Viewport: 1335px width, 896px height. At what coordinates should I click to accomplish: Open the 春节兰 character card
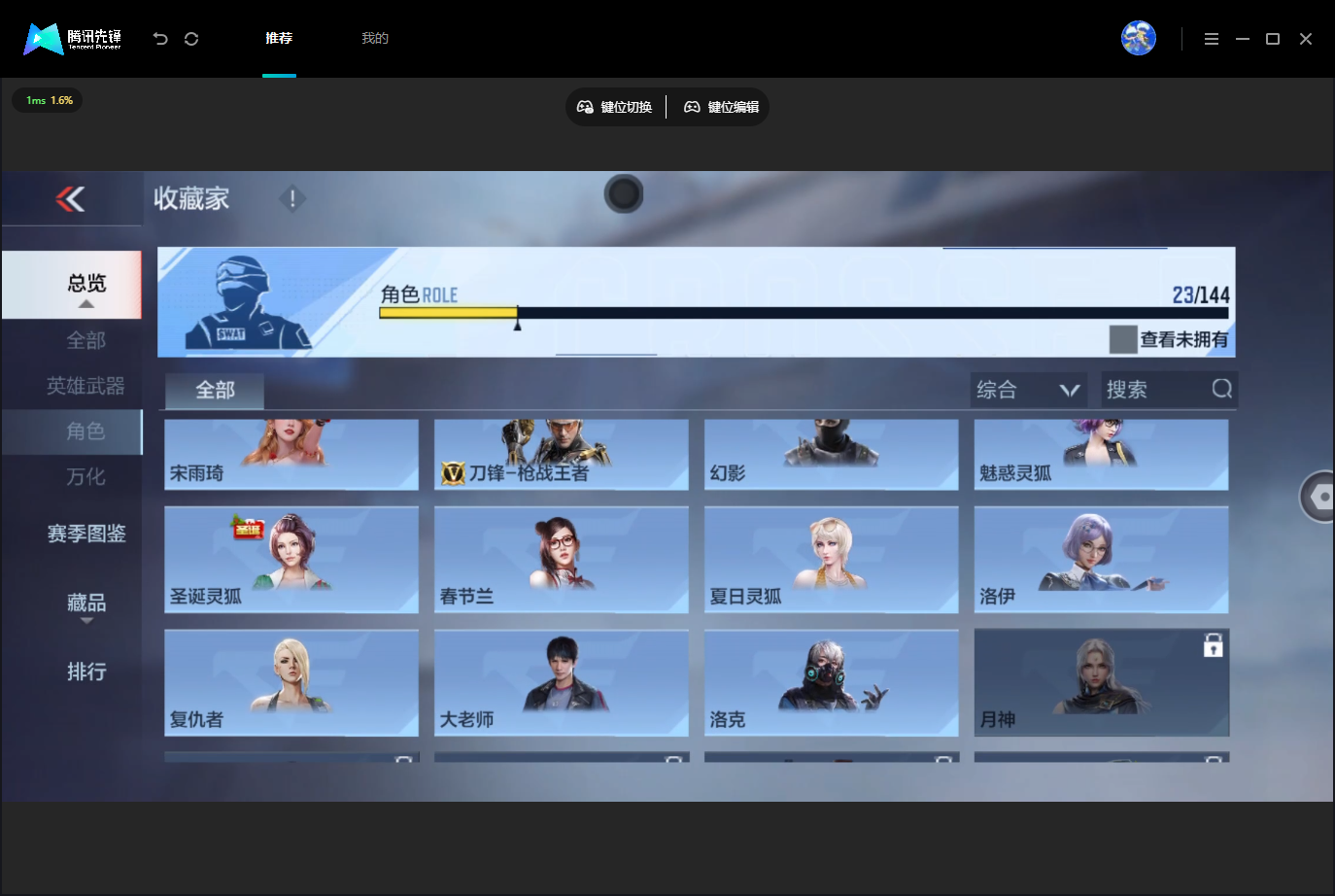(x=562, y=560)
